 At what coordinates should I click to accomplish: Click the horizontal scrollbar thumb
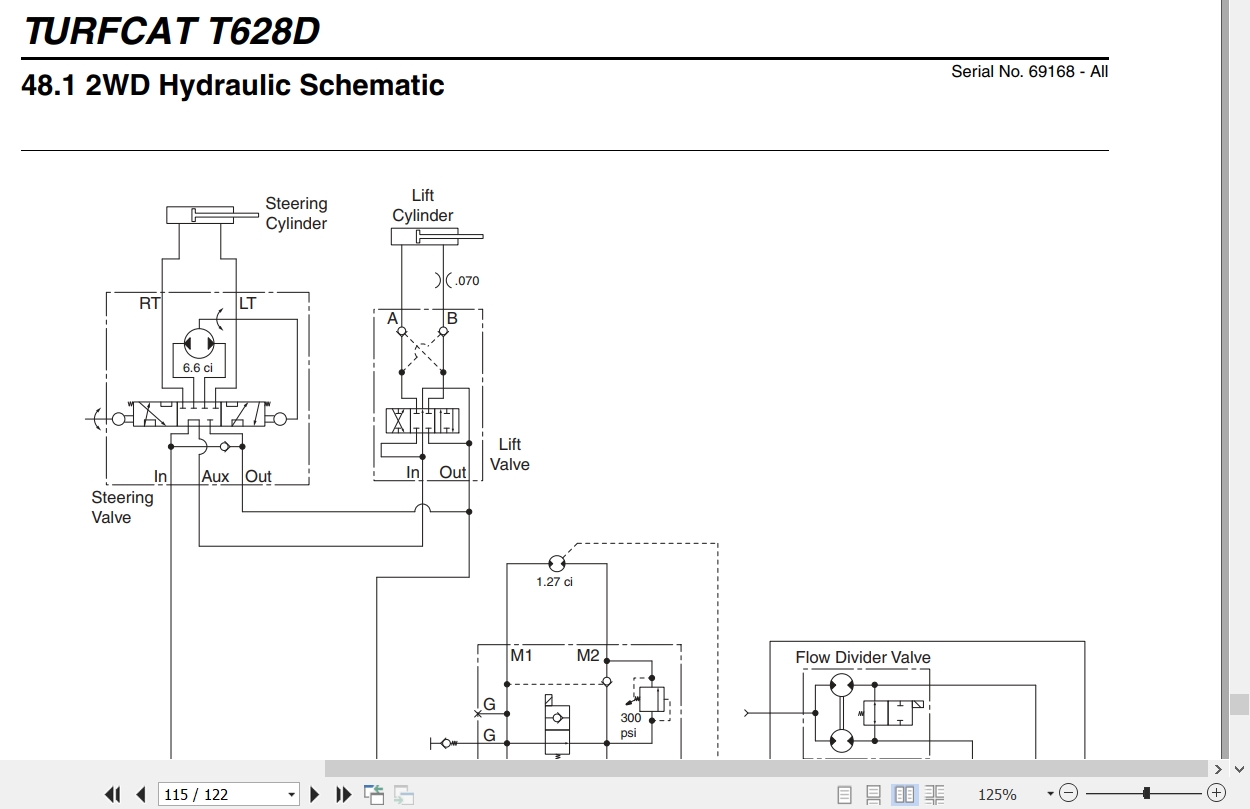pos(765,769)
